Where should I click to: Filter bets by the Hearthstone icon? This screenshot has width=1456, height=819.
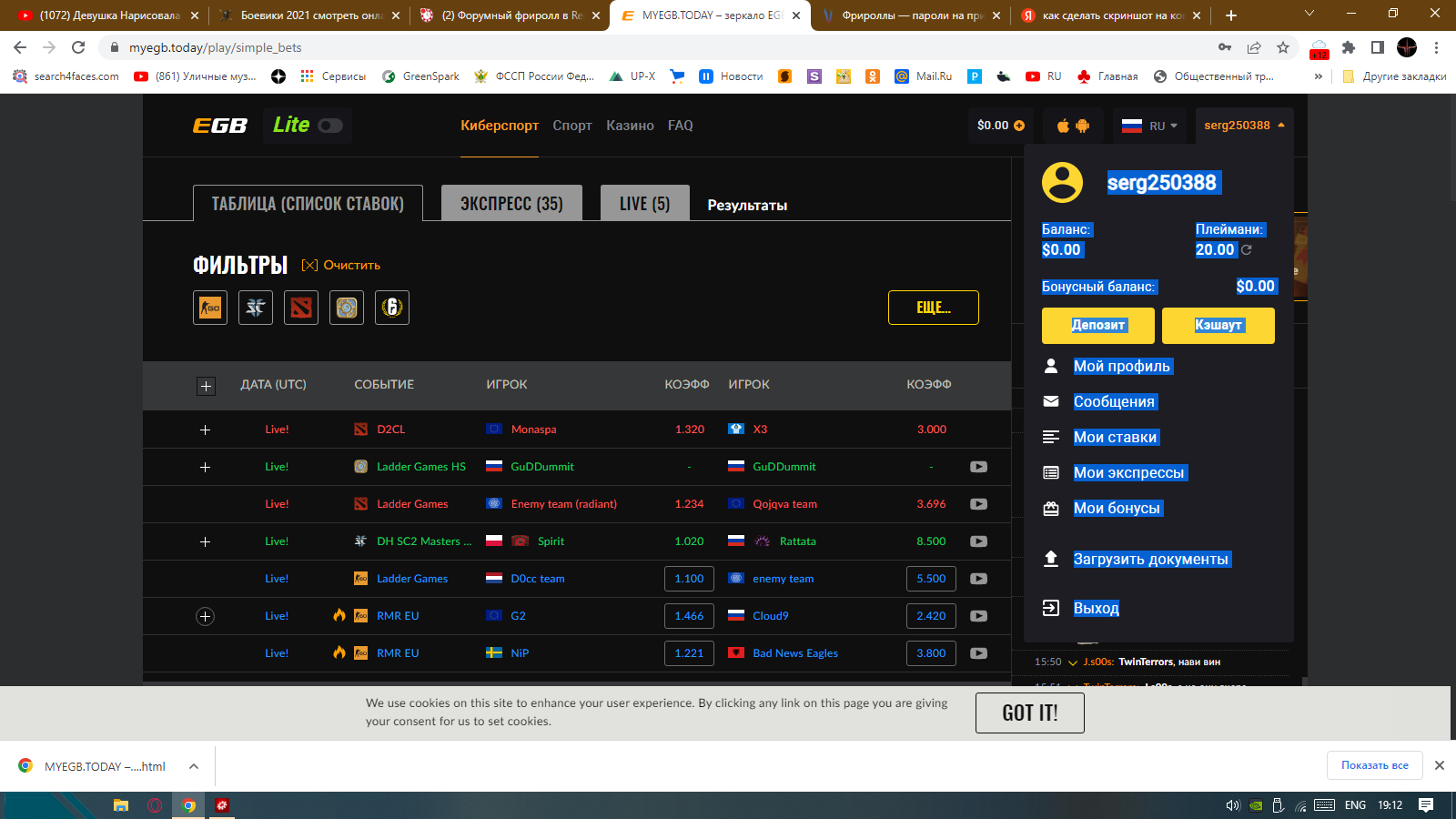(347, 308)
